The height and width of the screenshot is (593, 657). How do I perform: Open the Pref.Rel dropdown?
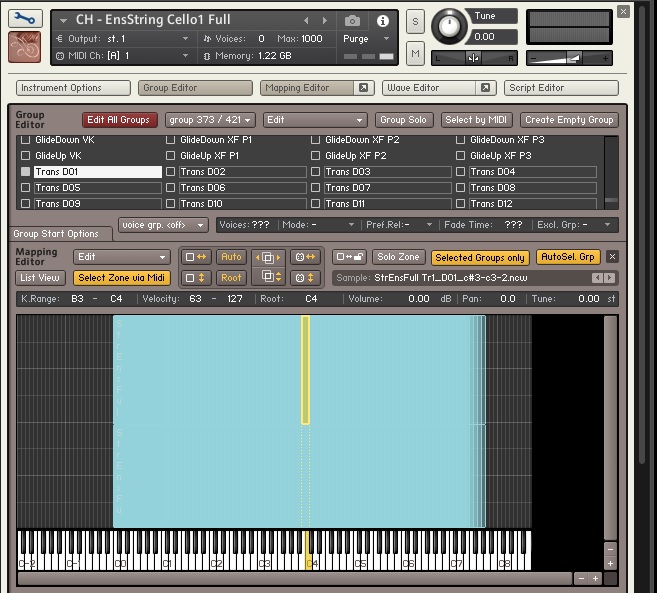pyautogui.click(x=398, y=225)
